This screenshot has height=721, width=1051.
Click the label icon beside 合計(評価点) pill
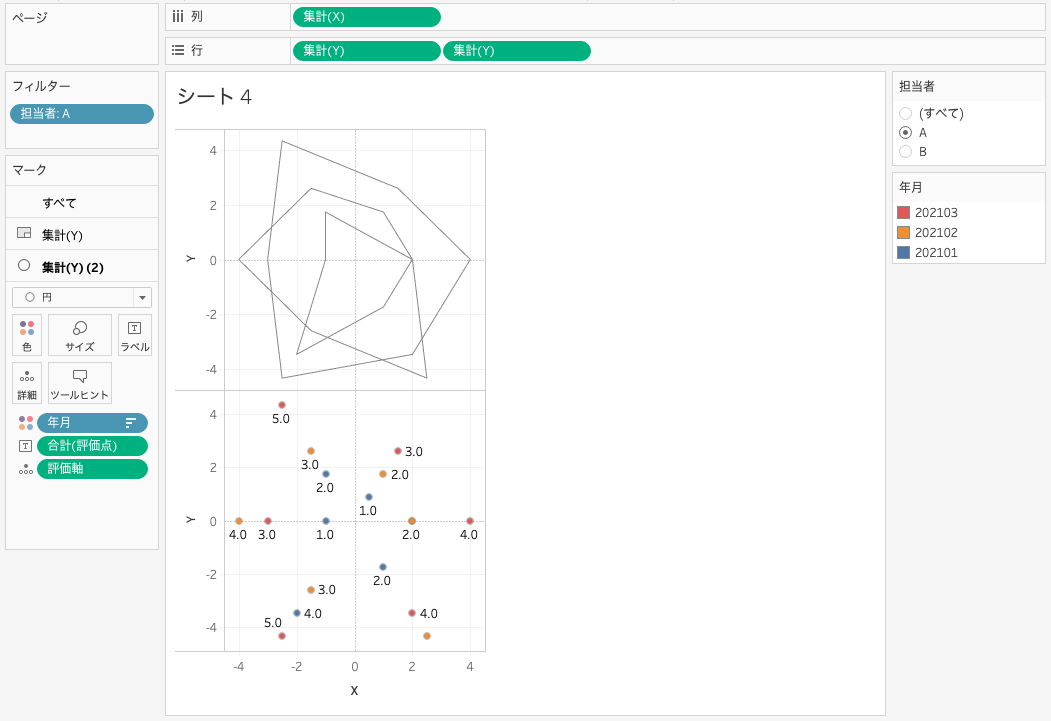pos(25,446)
